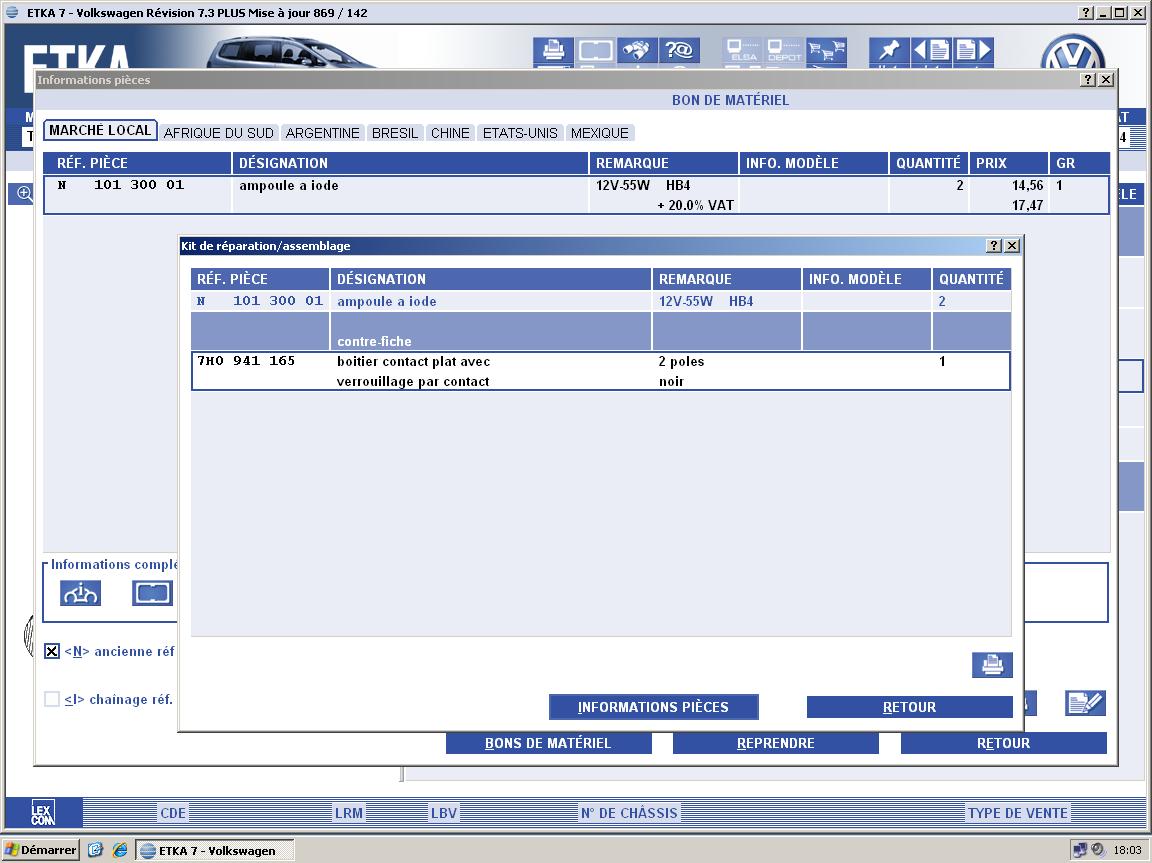Viewport: 1152px width, 863px height.
Task: Open the binoculars search tool in the toolbar
Action: coord(636,51)
